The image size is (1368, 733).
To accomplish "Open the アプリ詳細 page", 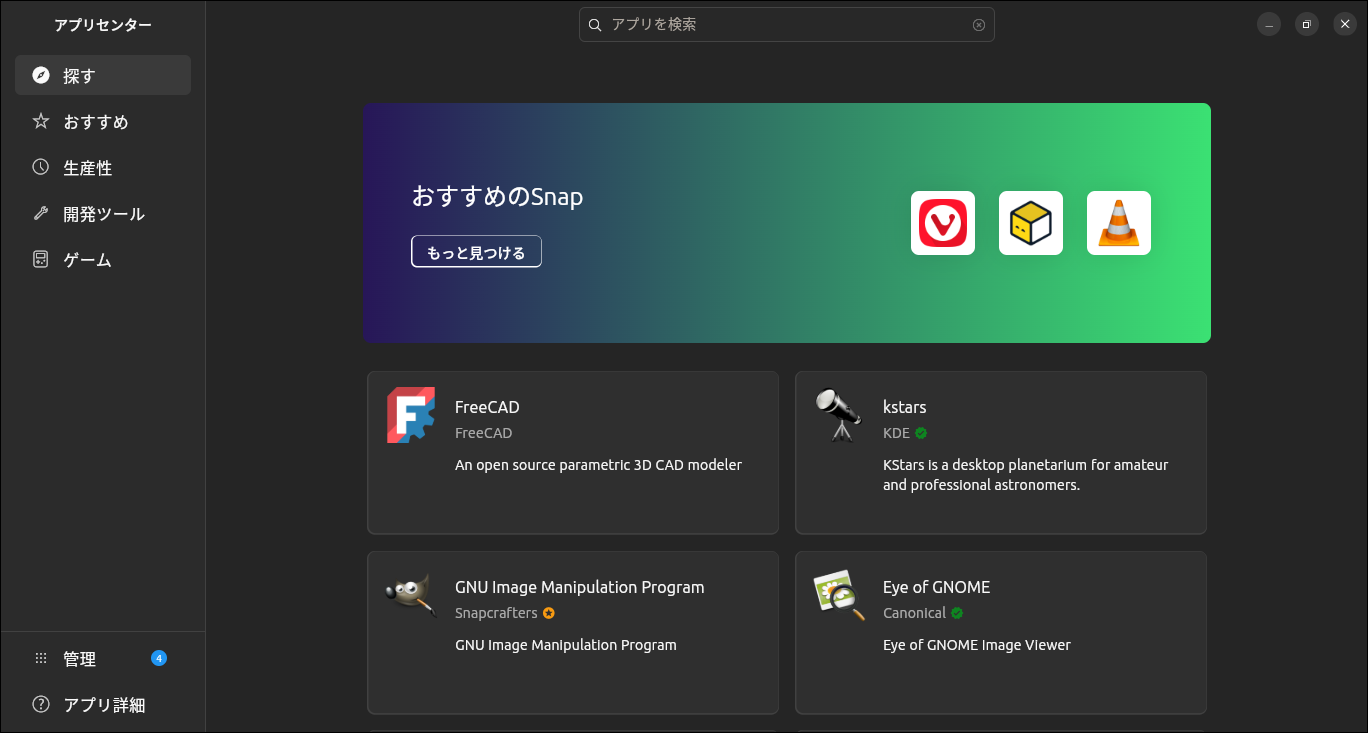I will (103, 704).
